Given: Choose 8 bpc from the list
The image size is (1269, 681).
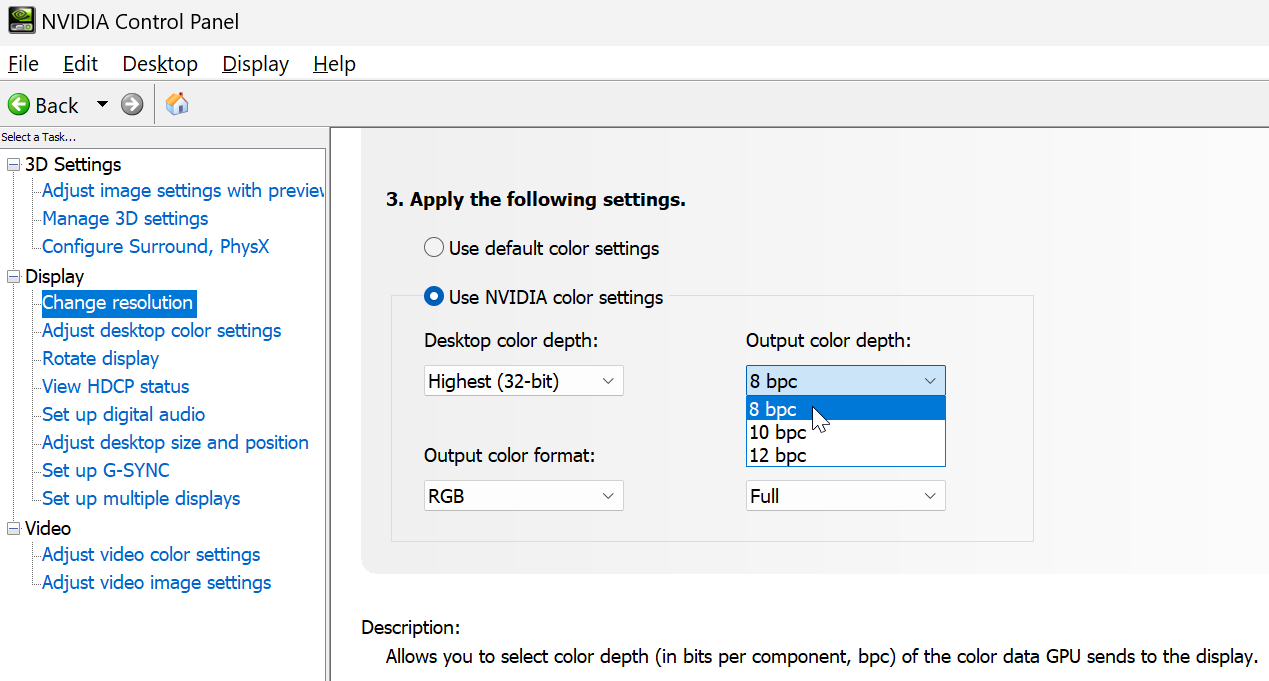Looking at the screenshot, I should click(x=845, y=409).
